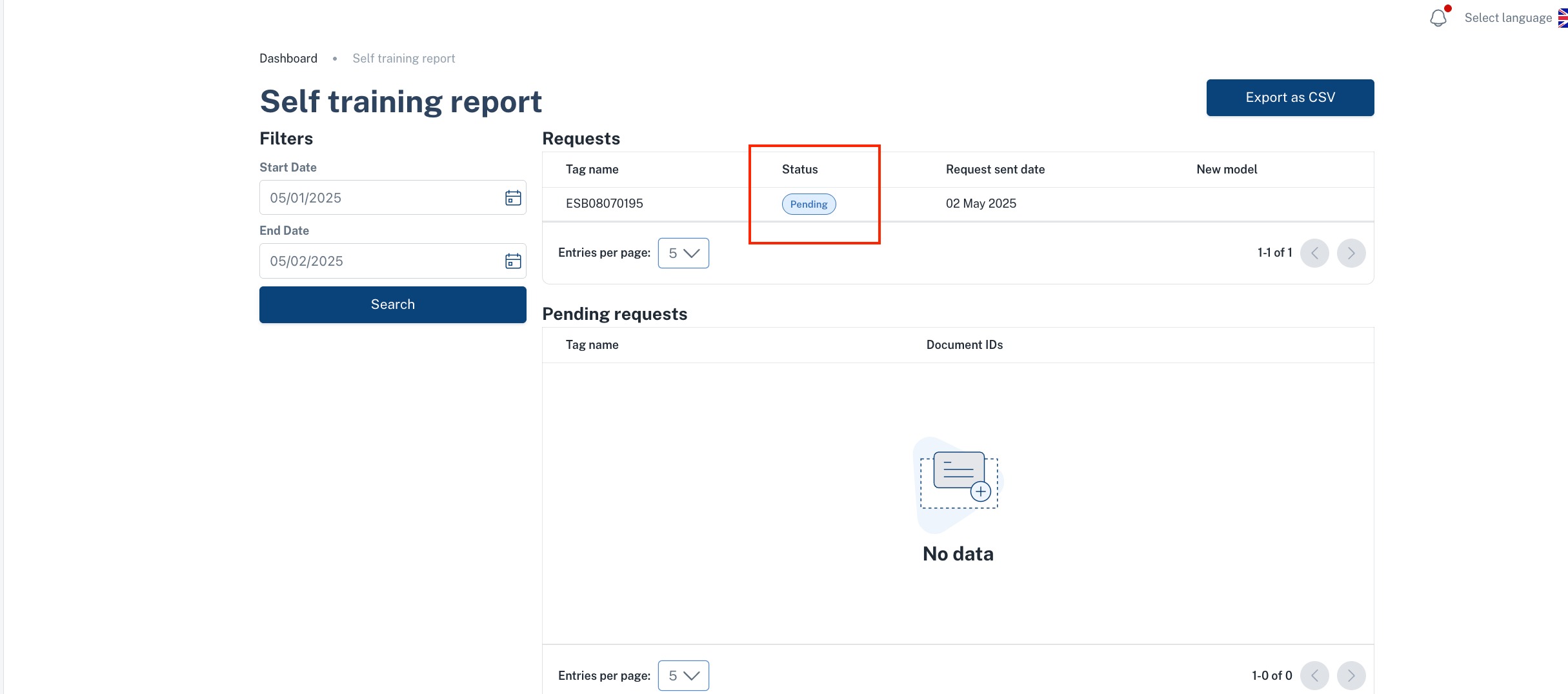Open the Start Date calendar picker icon
1568x694 pixels.
(x=513, y=197)
